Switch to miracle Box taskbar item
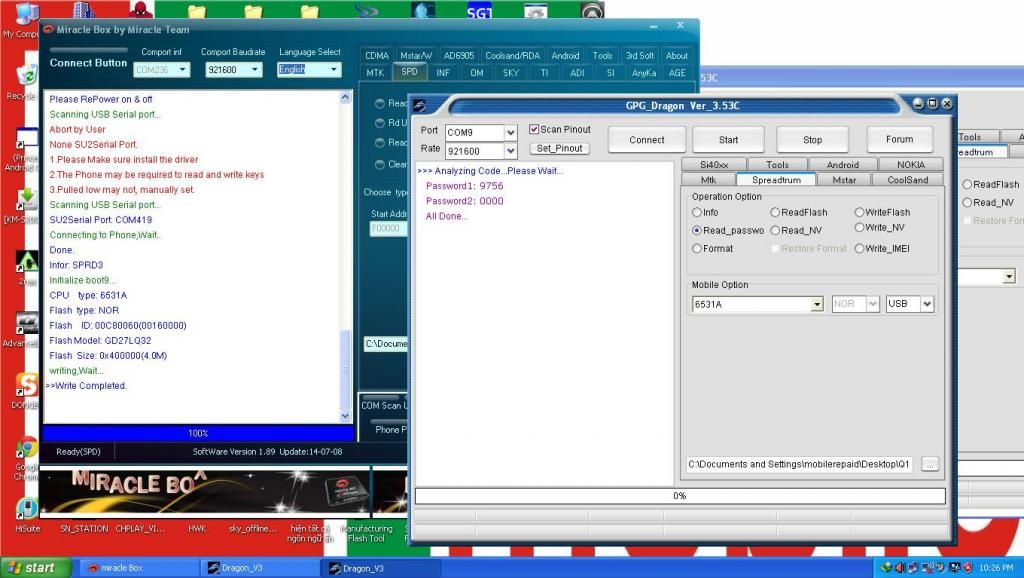This screenshot has height=578, width=1024. (137, 568)
